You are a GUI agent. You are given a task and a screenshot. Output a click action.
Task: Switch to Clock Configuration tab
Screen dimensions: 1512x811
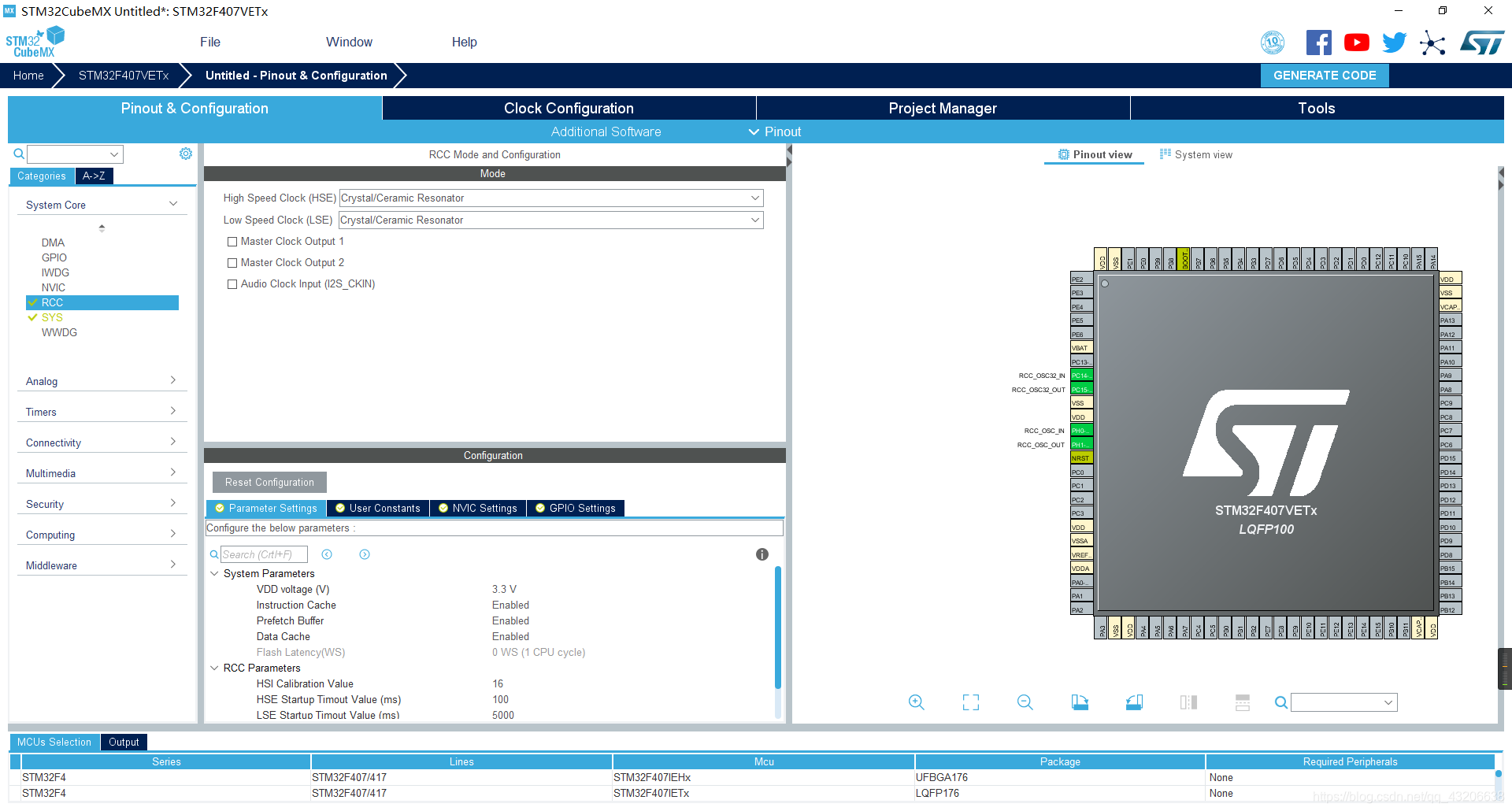pyautogui.click(x=569, y=108)
